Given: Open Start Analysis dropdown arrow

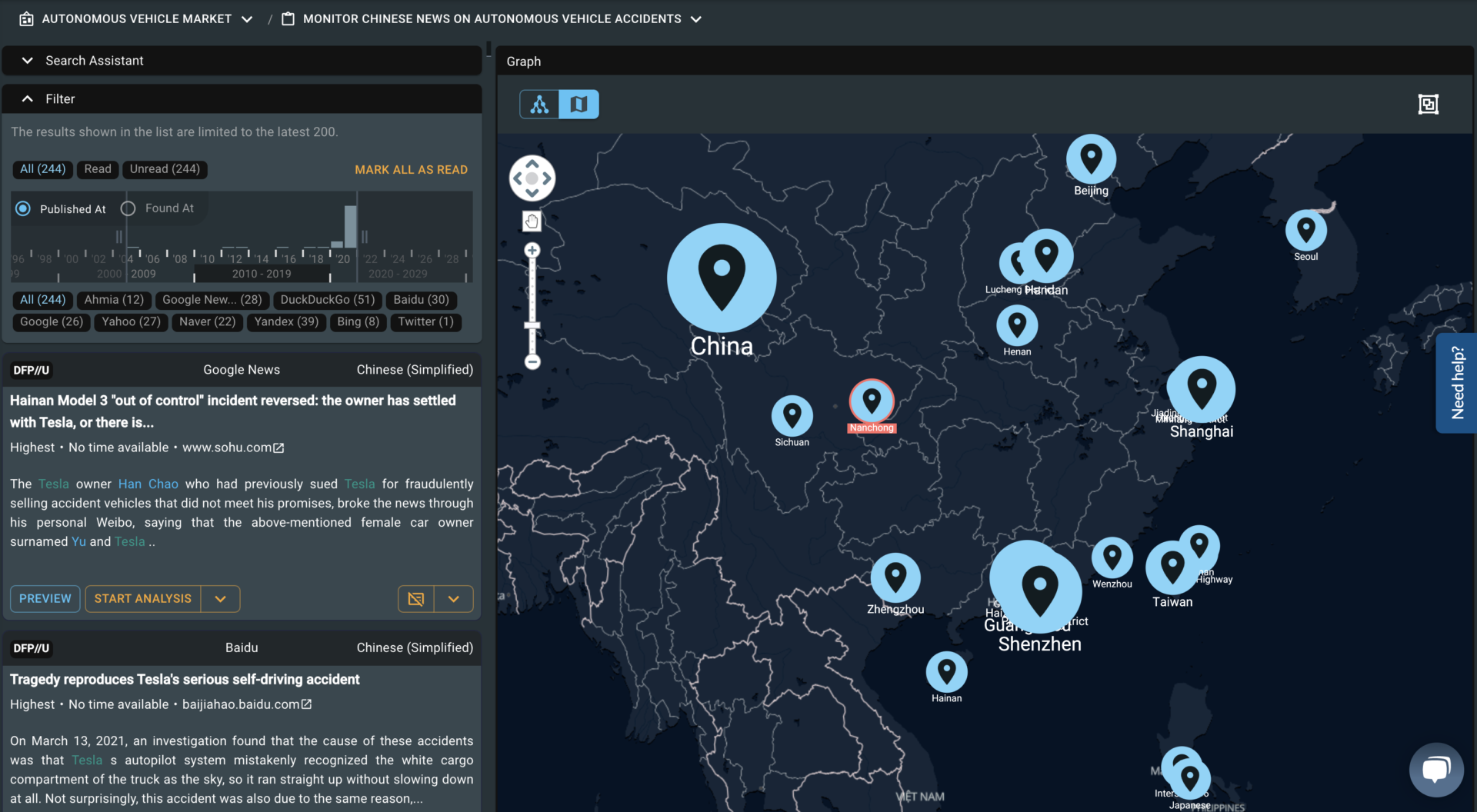Looking at the screenshot, I should (221, 599).
